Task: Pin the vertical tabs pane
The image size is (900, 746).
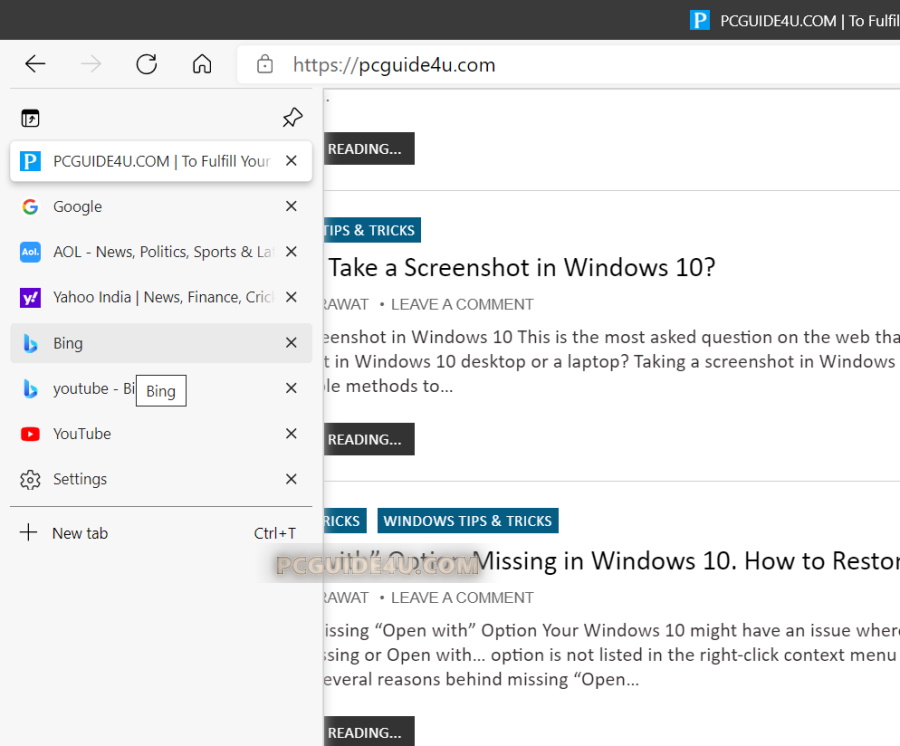Action: 292,118
